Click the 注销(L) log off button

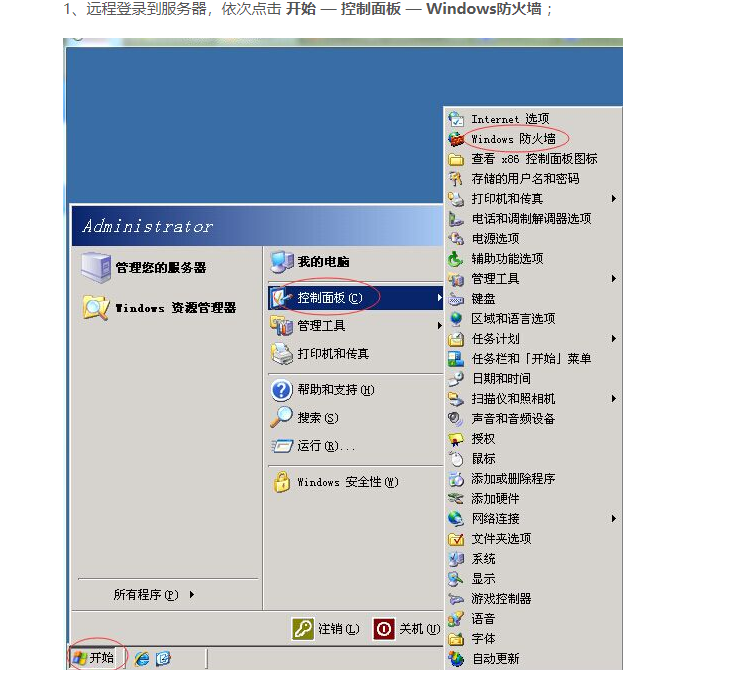[326, 629]
